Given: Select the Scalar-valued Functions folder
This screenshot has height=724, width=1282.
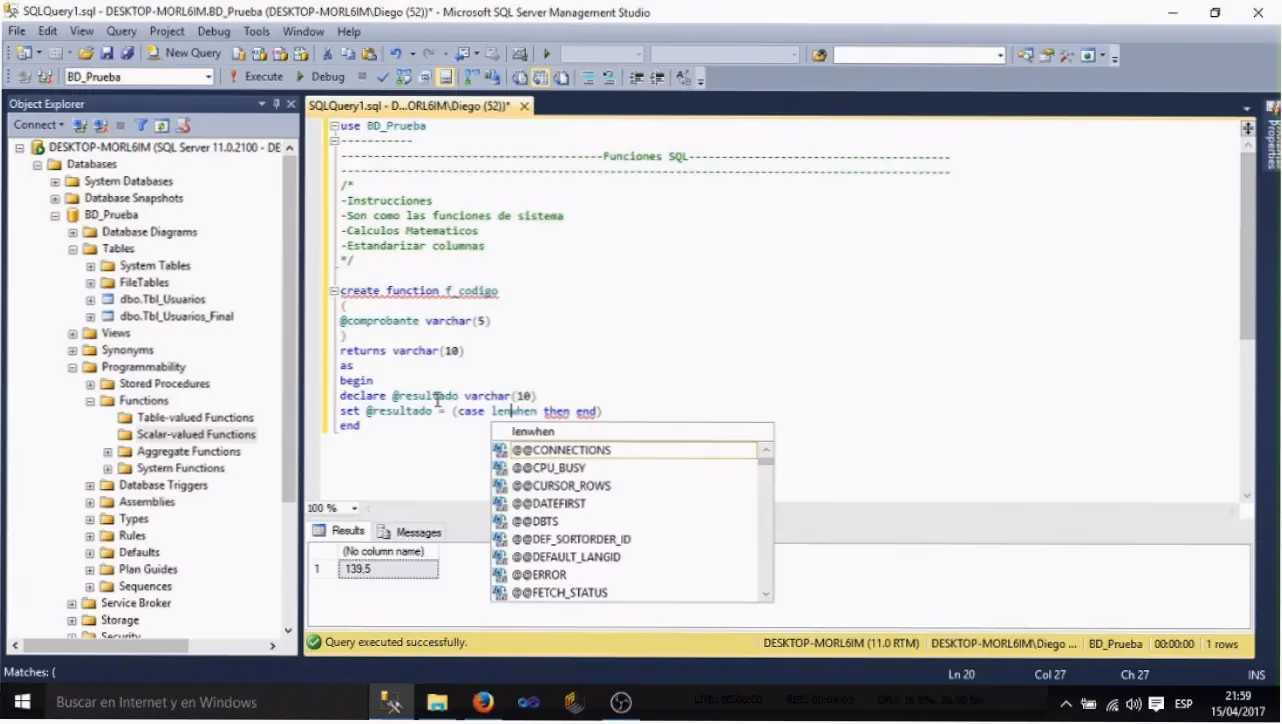Looking at the screenshot, I should (x=196, y=435).
